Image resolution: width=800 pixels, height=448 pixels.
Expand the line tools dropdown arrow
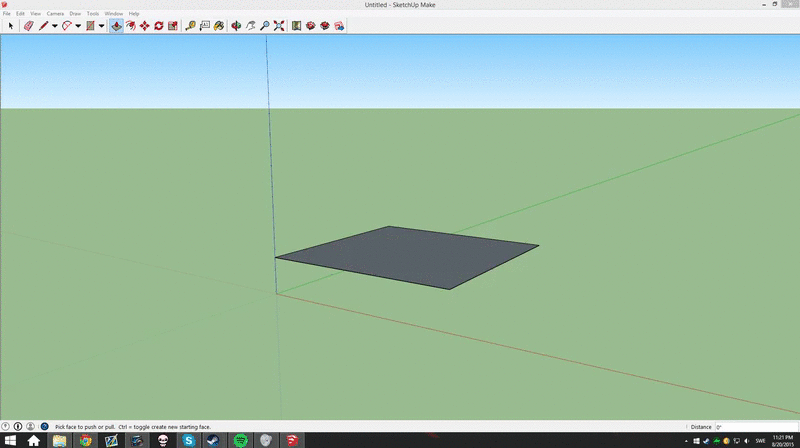55,26
